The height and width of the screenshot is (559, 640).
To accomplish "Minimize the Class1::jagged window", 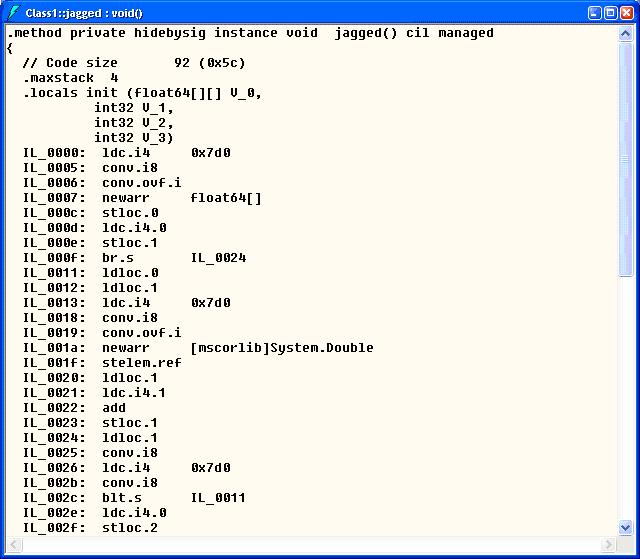I will pyautogui.click(x=595, y=13).
